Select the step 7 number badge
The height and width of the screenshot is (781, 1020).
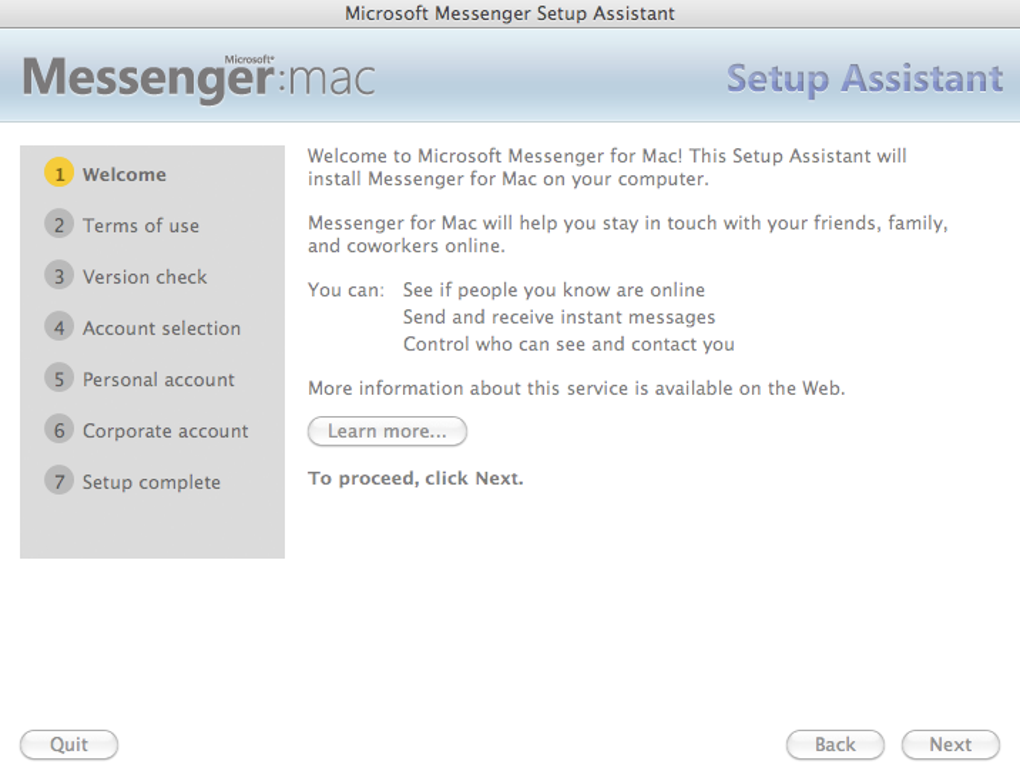[x=59, y=482]
